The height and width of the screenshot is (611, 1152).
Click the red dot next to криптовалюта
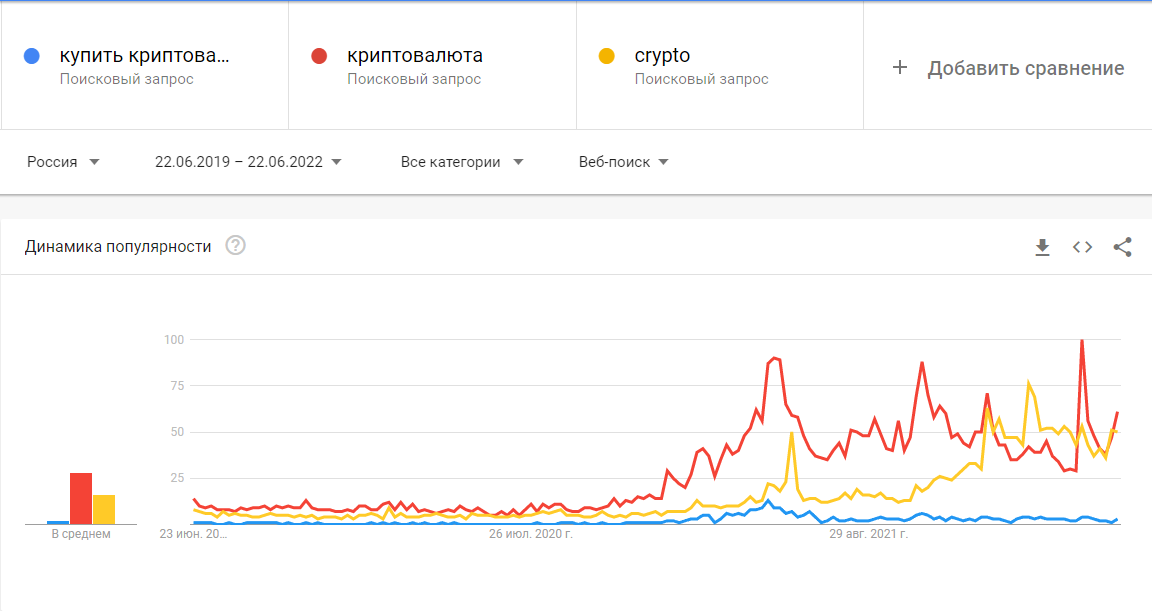click(320, 56)
